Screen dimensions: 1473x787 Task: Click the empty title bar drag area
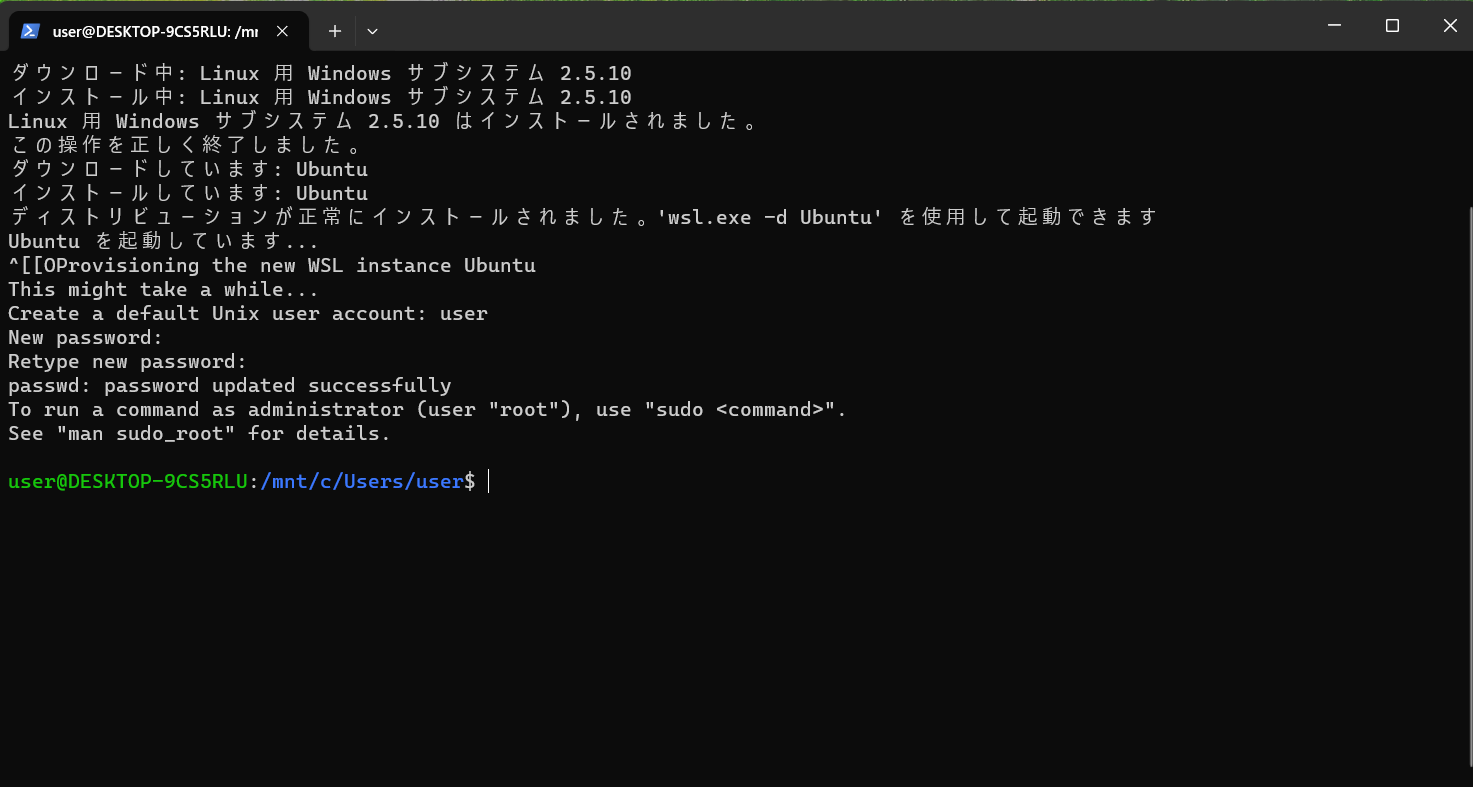[850, 26]
